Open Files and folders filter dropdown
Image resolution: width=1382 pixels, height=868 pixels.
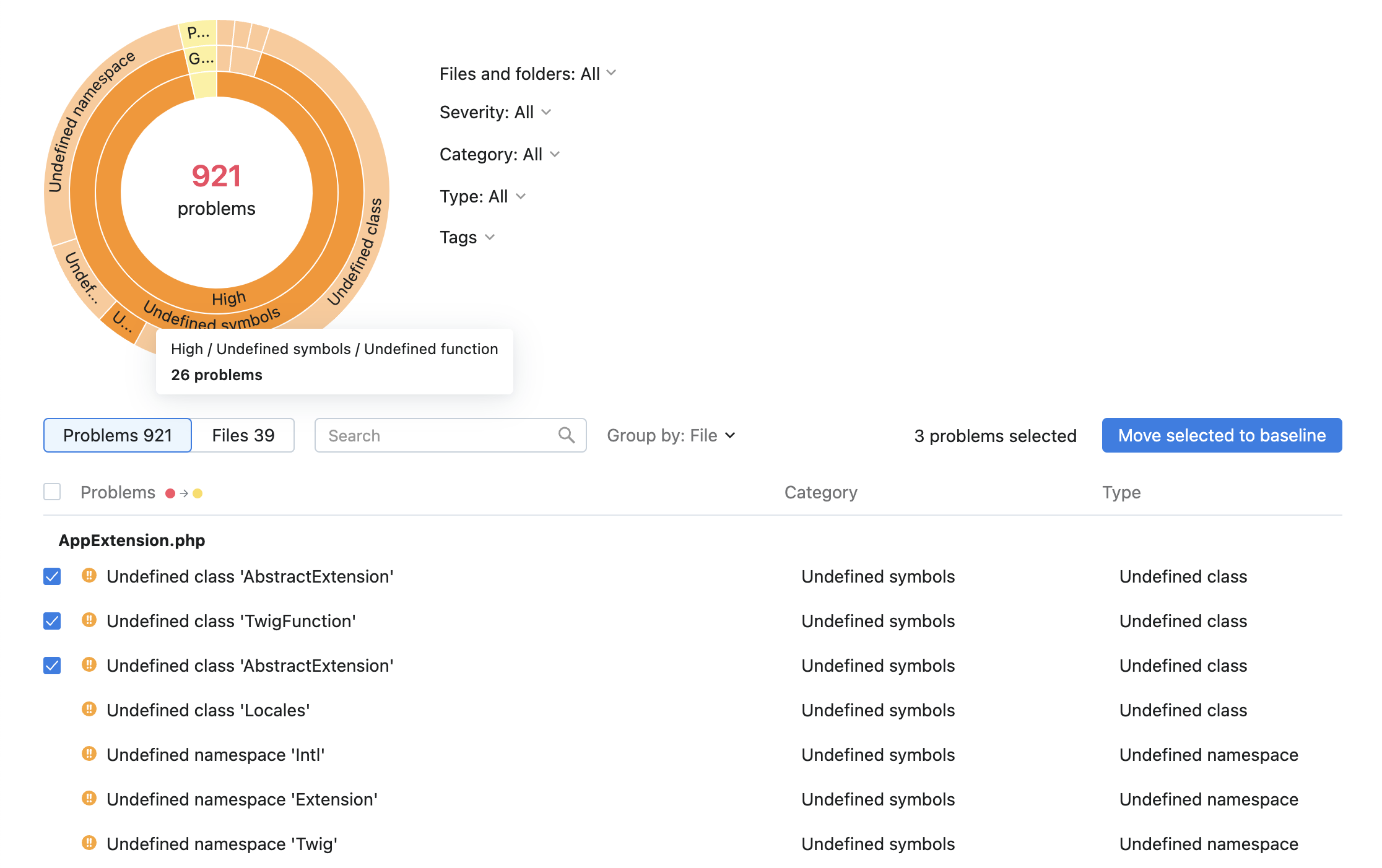pyautogui.click(x=528, y=74)
